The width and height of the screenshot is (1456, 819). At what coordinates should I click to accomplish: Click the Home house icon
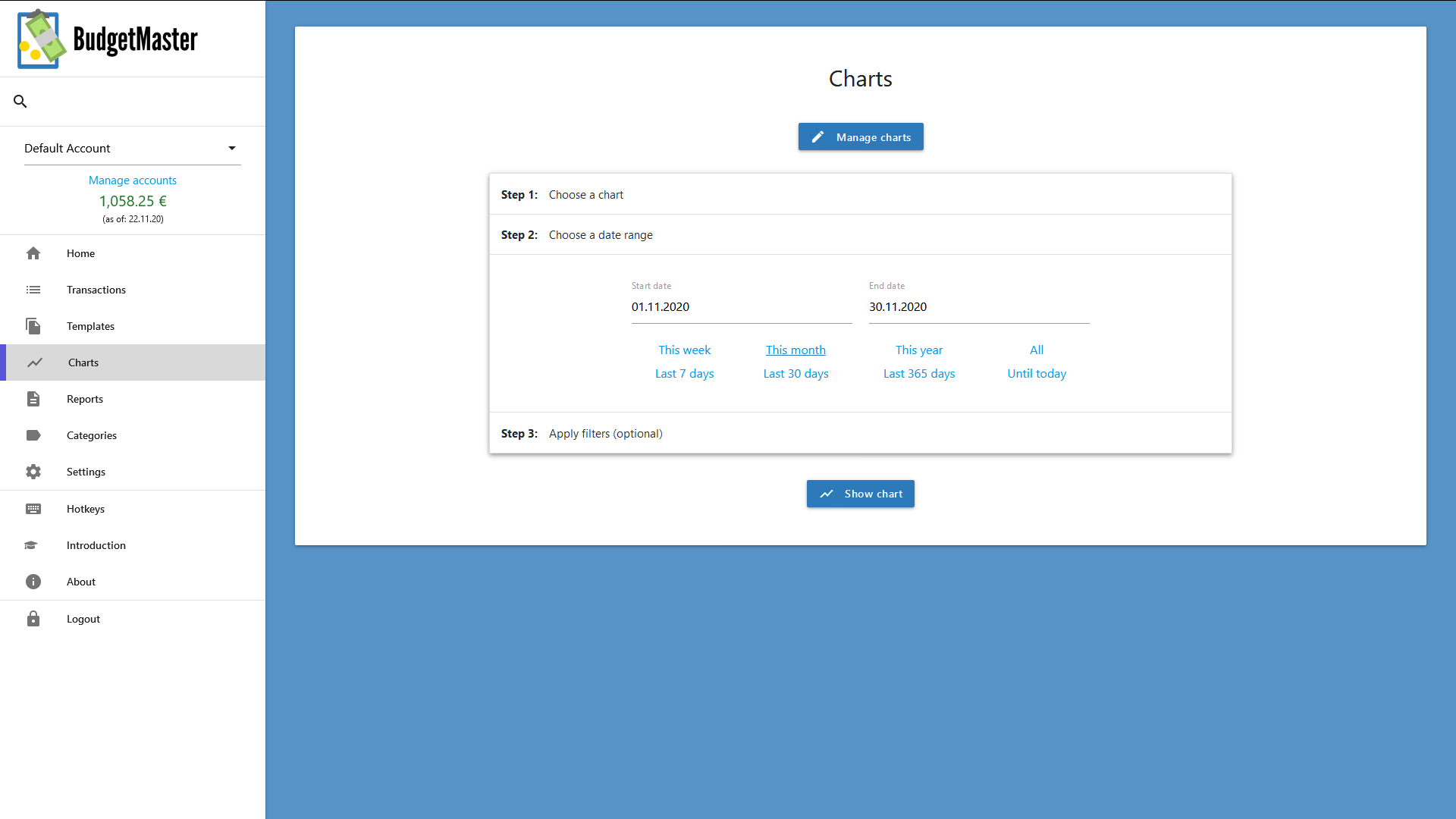pos(33,253)
